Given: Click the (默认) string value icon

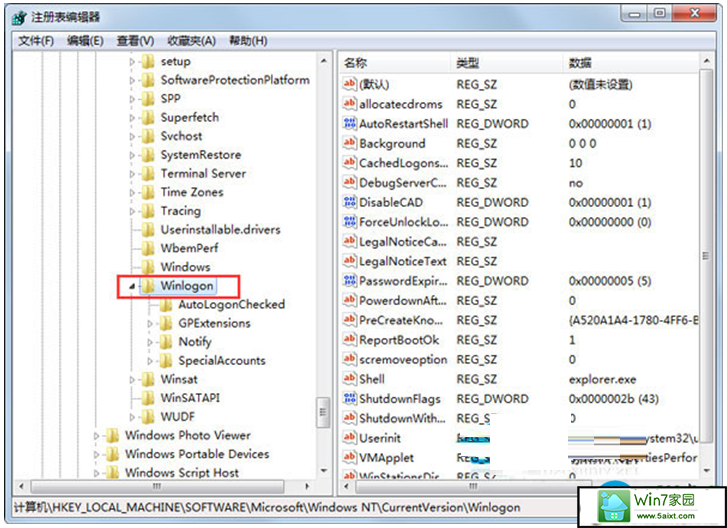Looking at the screenshot, I should click(x=350, y=84).
